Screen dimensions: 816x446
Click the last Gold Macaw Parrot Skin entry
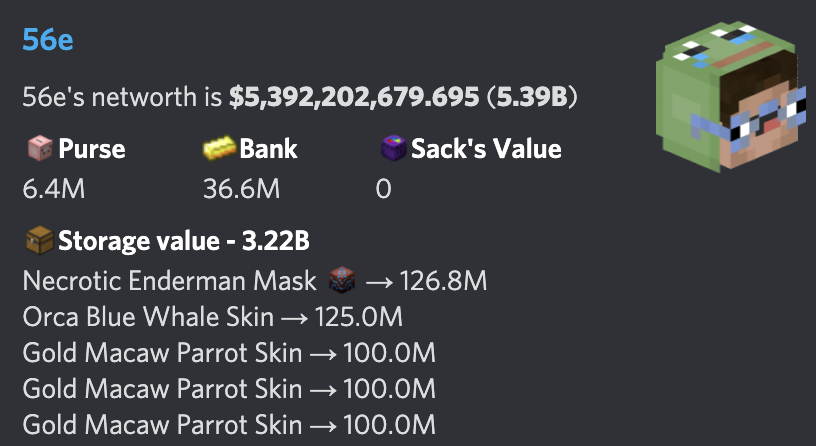pyautogui.click(x=229, y=425)
